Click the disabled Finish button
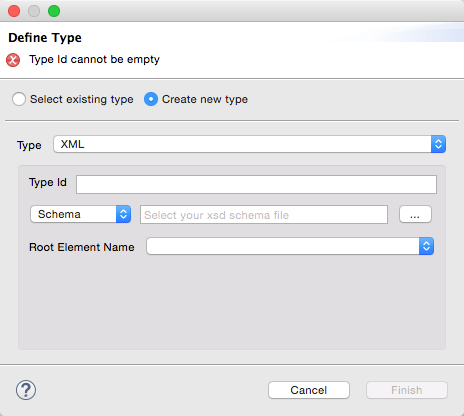464x416 pixels. (x=407, y=390)
